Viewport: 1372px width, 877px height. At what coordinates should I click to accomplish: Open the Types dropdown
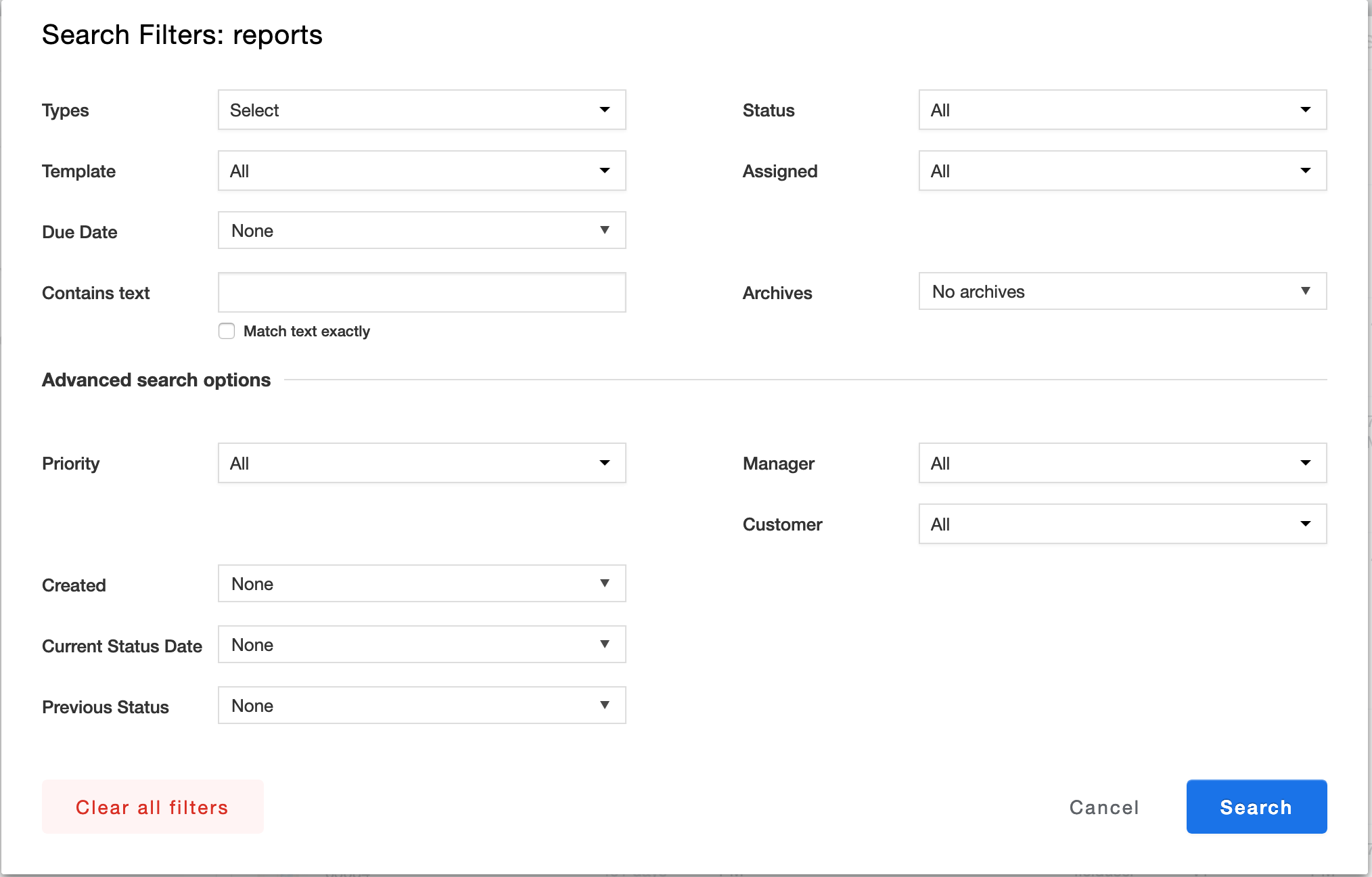421,110
